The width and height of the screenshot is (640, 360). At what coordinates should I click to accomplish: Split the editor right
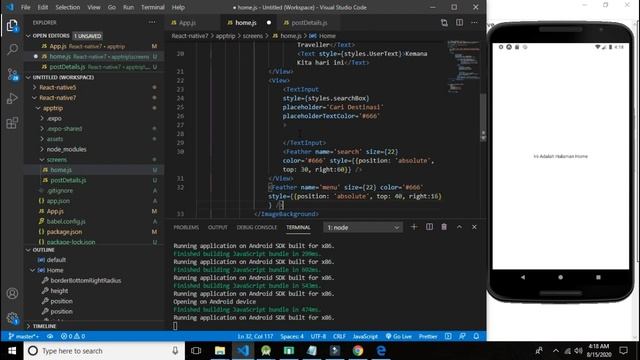click(x=460, y=23)
